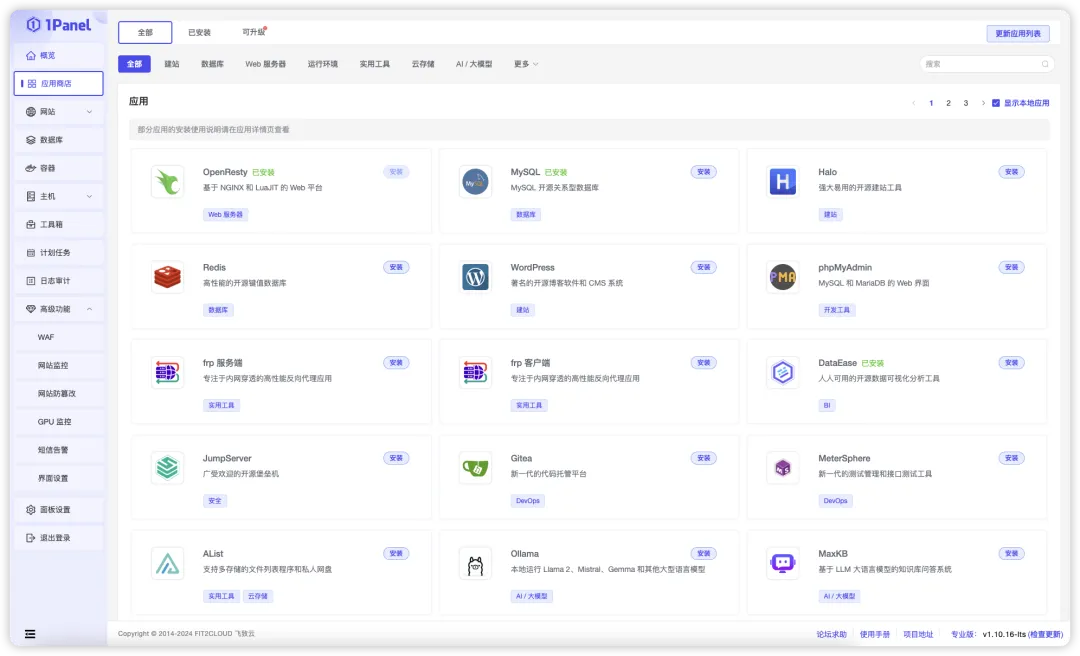
Task: Open the phpMyAdmin app icon
Action: click(782, 277)
